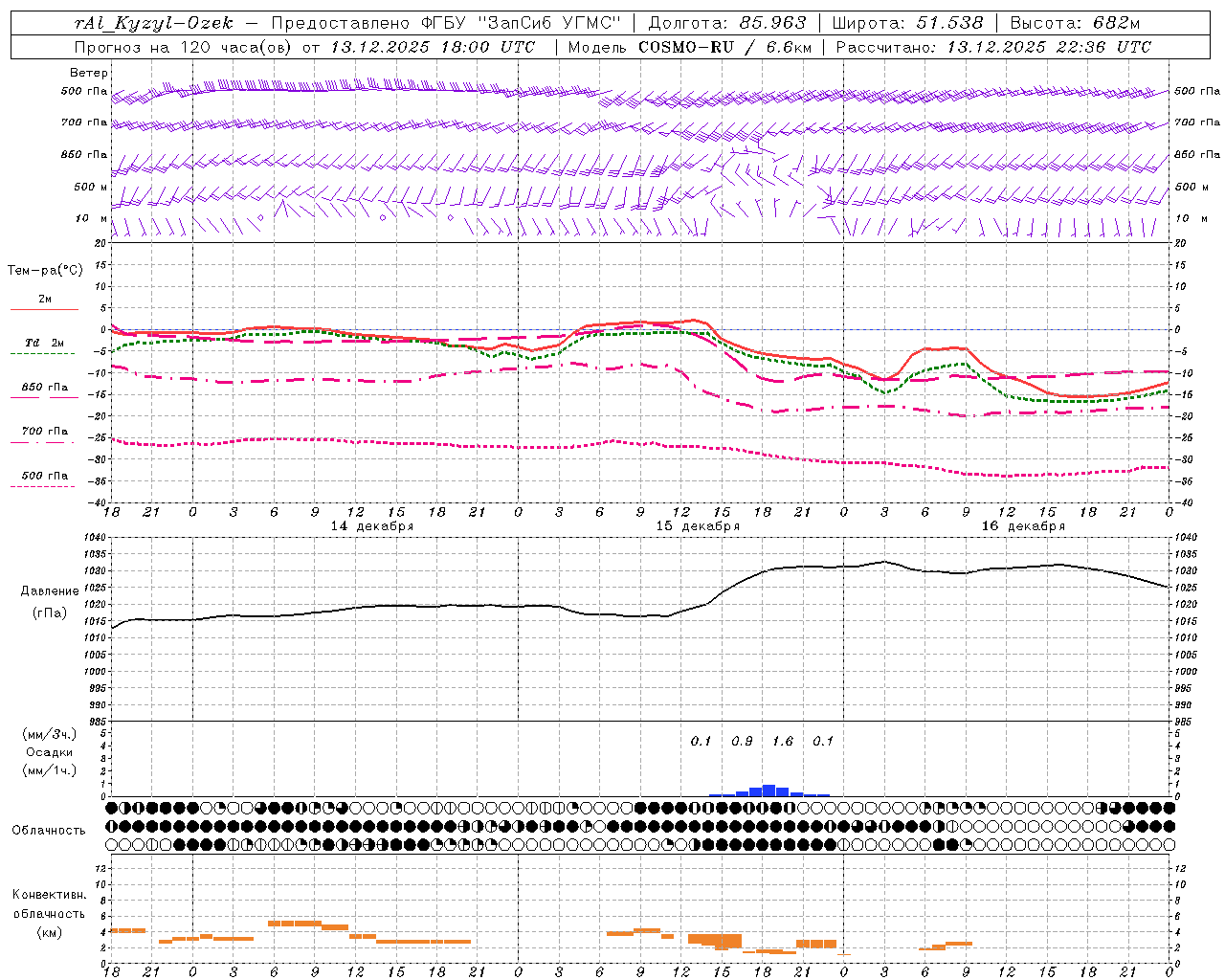Click the Td 2м legend label
The image size is (1225, 980).
(45, 343)
